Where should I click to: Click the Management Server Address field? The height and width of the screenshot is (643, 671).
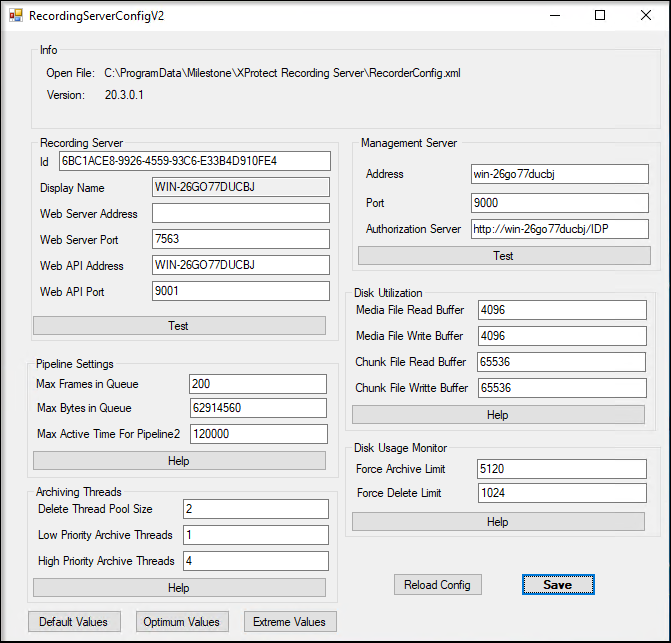pyautogui.click(x=560, y=174)
